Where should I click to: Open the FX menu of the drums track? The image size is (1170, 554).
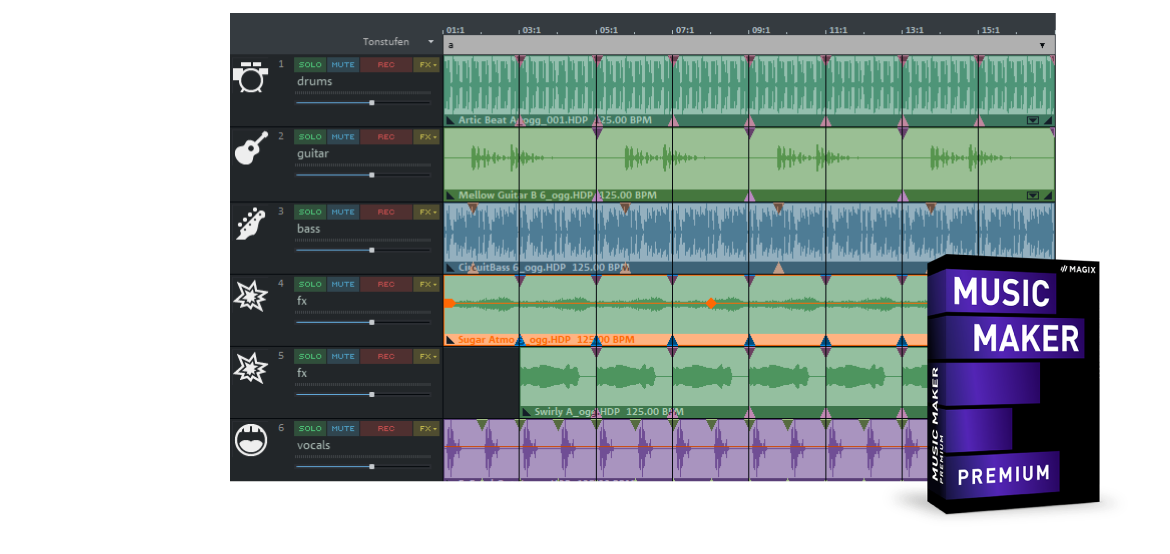(x=427, y=65)
